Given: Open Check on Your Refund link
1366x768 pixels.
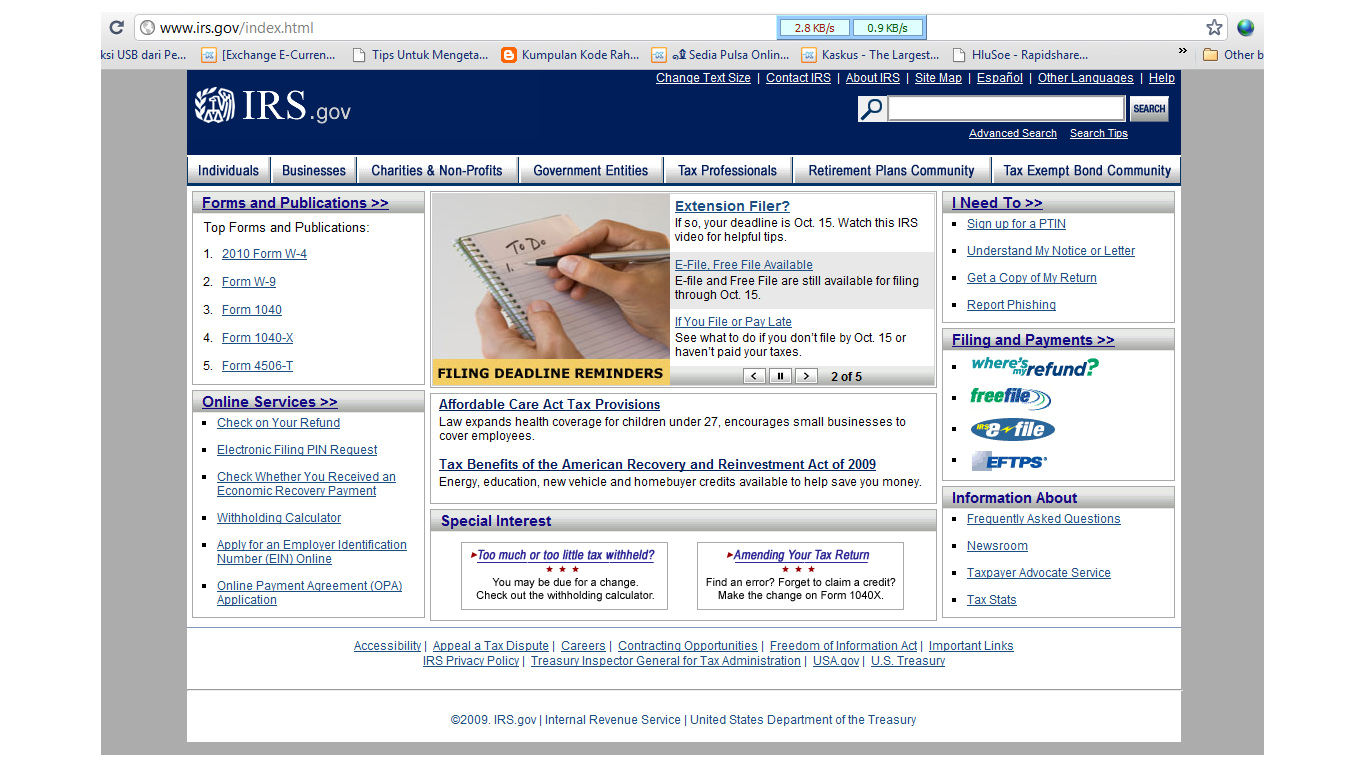Looking at the screenshot, I should [x=278, y=423].
